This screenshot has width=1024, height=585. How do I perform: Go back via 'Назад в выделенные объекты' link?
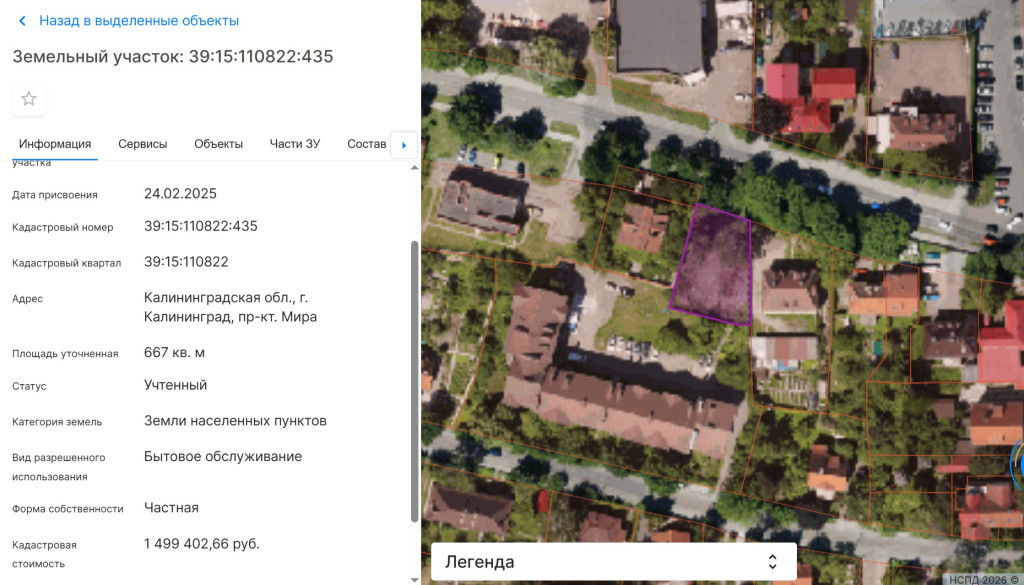click(138, 21)
